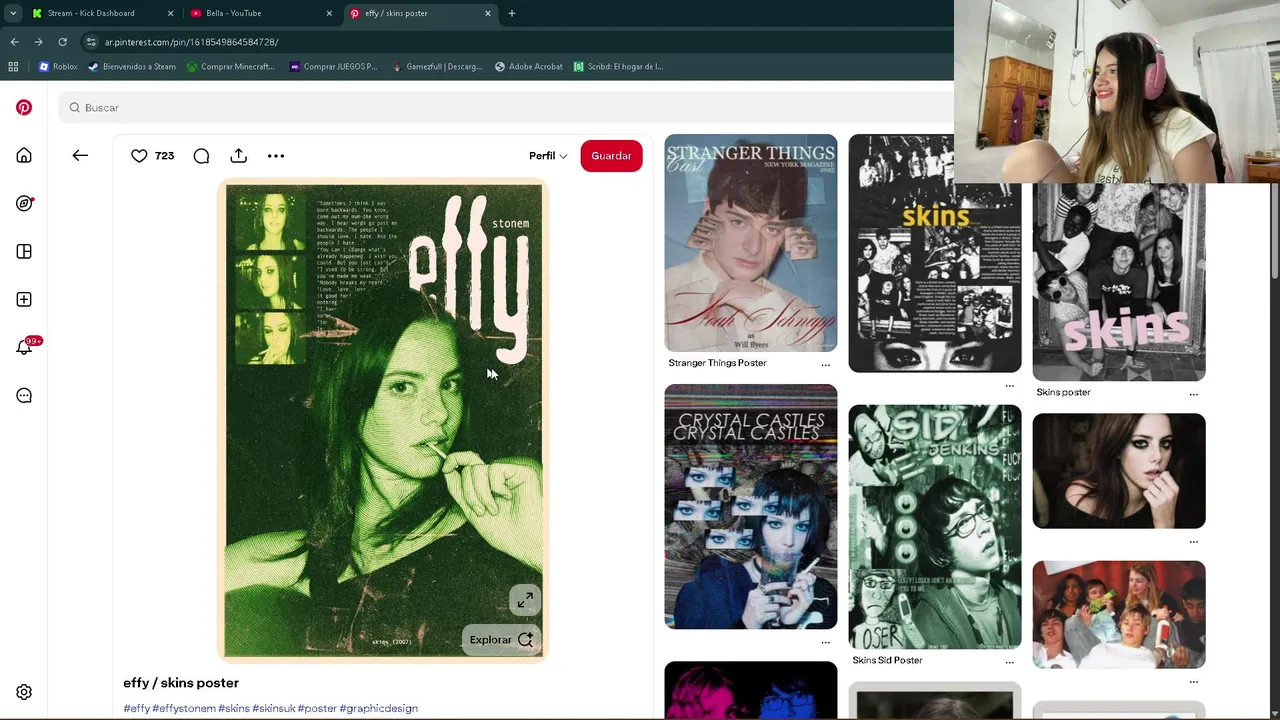Click the Skins Sid Poster caption
Image resolution: width=1280 pixels, height=720 pixels.
click(x=887, y=660)
